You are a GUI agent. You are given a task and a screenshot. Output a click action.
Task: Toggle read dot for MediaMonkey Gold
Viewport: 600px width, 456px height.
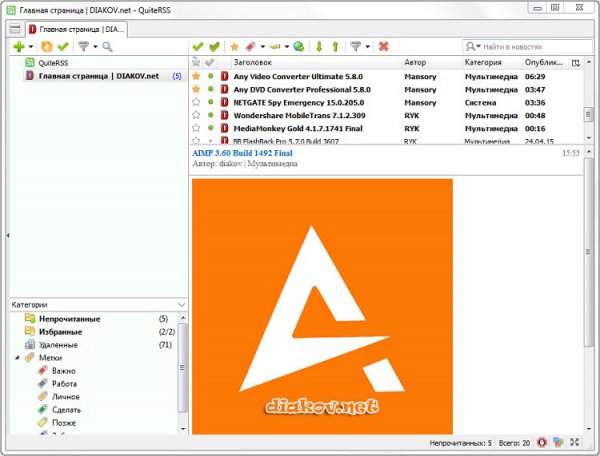pyautogui.click(x=210, y=128)
